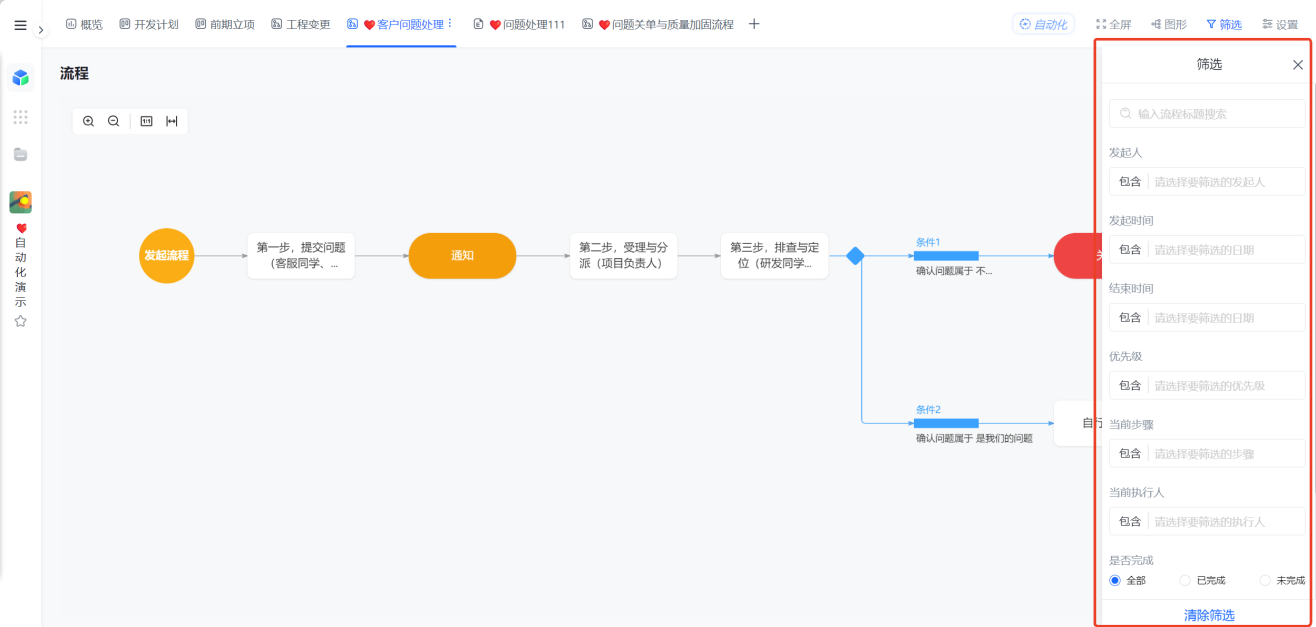Open the 客户问题处理 tab more-options dots
Viewport: 1316px width, 627px height.
pyautogui.click(x=450, y=23)
